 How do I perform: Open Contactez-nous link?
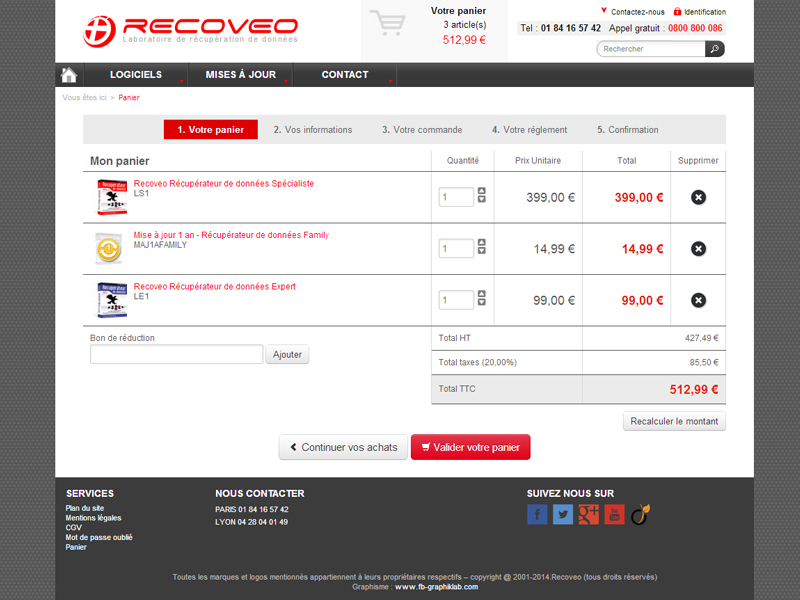[638, 12]
